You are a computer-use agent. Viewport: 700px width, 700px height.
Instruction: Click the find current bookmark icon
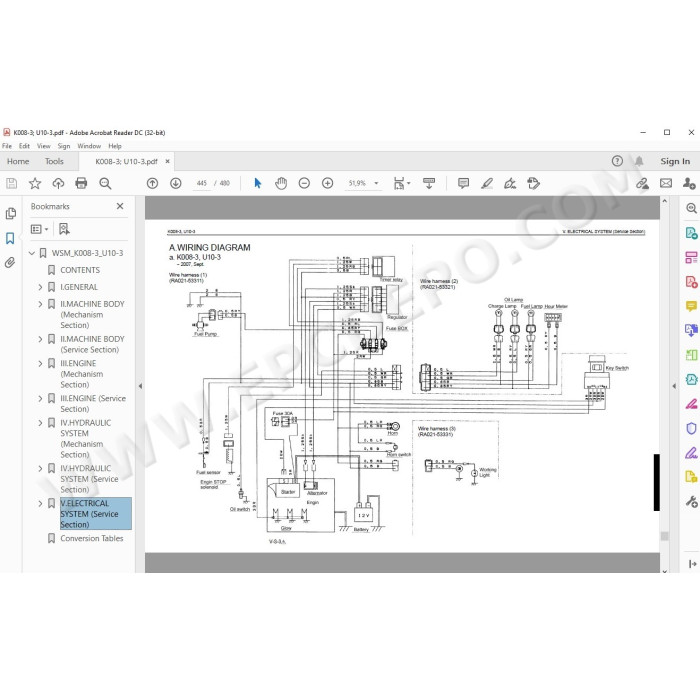pos(64,229)
